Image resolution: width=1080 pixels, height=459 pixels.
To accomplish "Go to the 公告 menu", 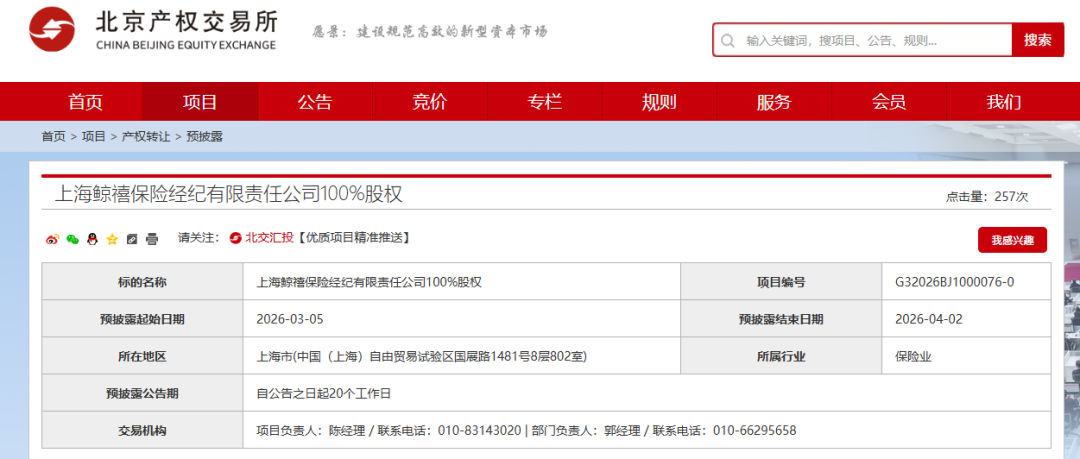I will click(315, 102).
